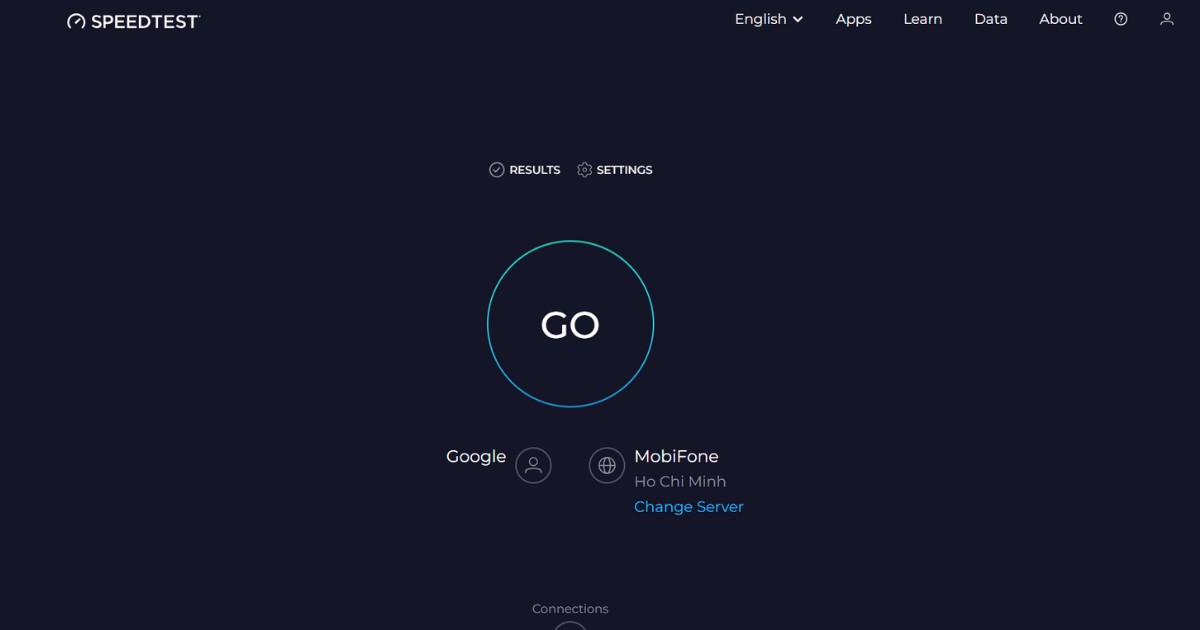Click the circled user icon beside Google
Screen dimensions: 1200x630
[x=533, y=465]
